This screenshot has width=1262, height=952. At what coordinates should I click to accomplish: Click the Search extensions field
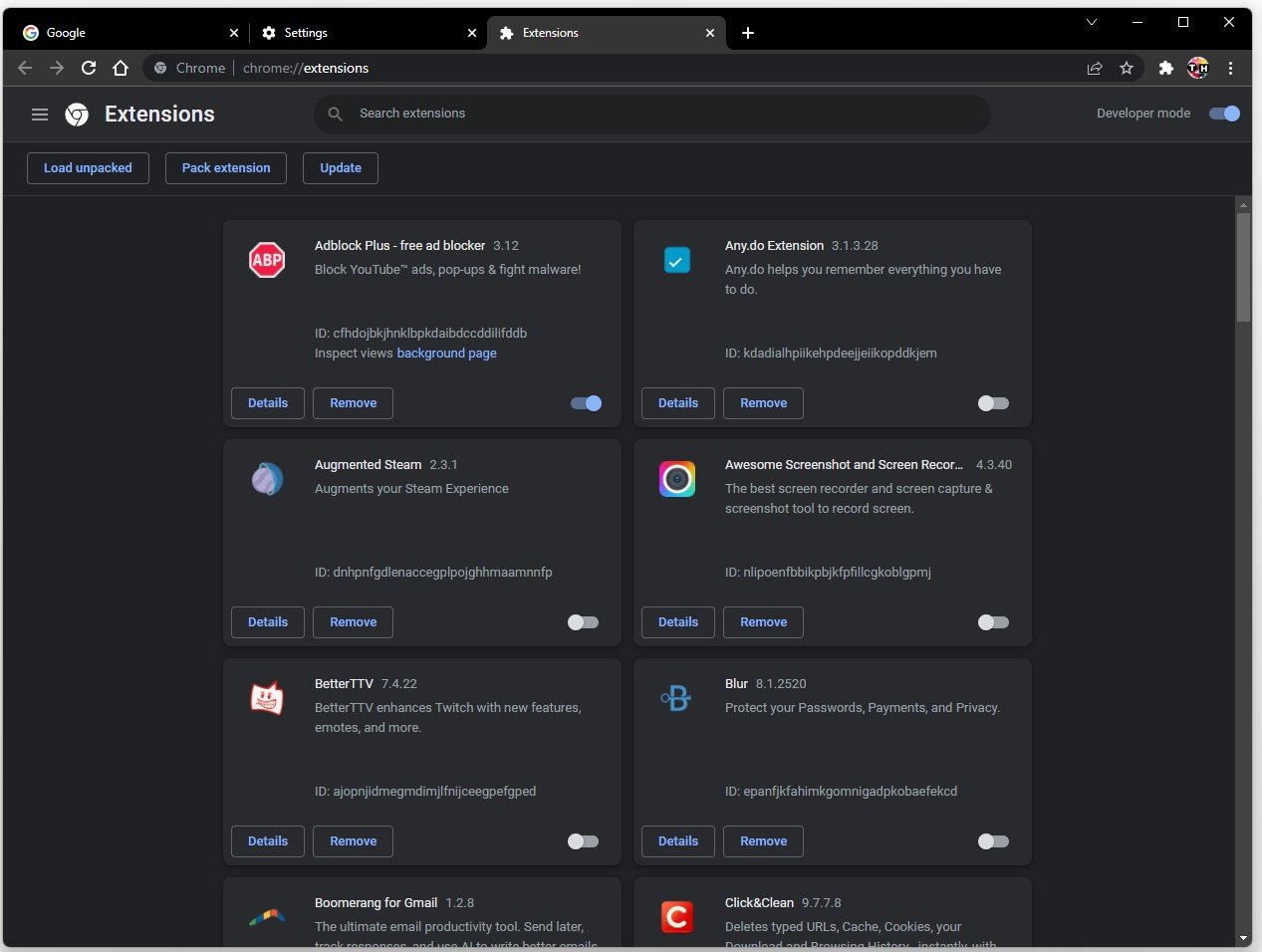pyautogui.click(x=652, y=114)
